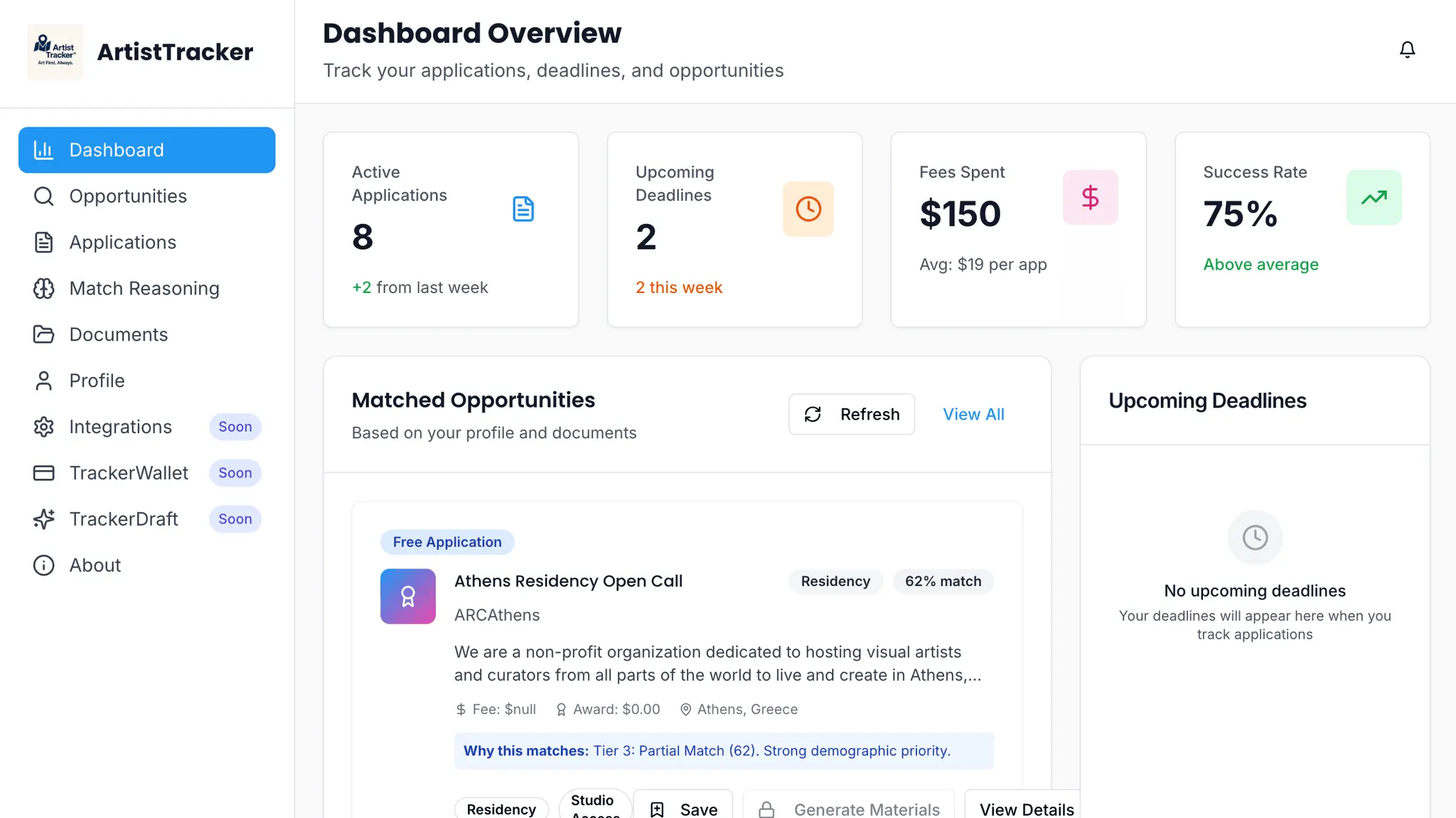
Task: Select Integrations sidebar item
Action: pyautogui.click(x=147, y=427)
